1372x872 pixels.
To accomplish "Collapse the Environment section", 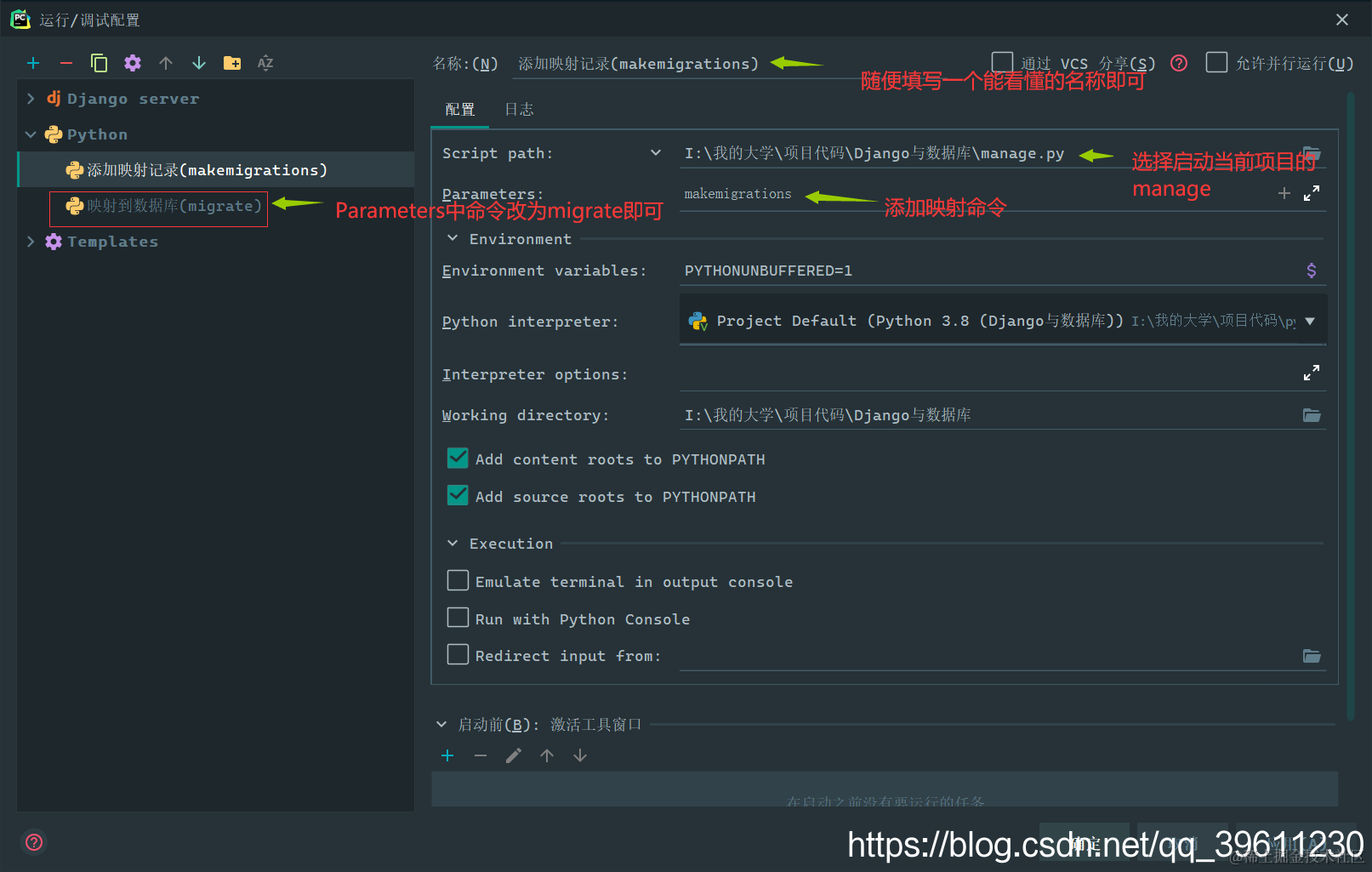I will [x=453, y=238].
